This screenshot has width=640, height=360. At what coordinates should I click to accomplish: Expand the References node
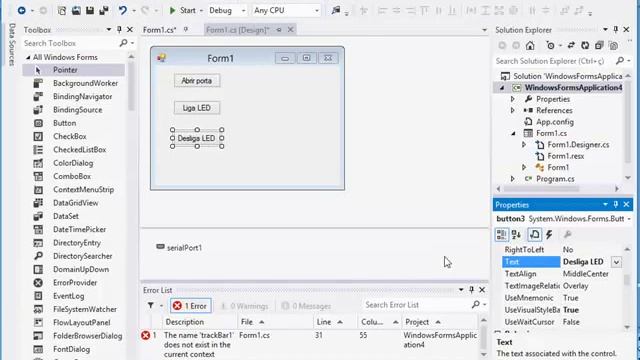point(513,111)
